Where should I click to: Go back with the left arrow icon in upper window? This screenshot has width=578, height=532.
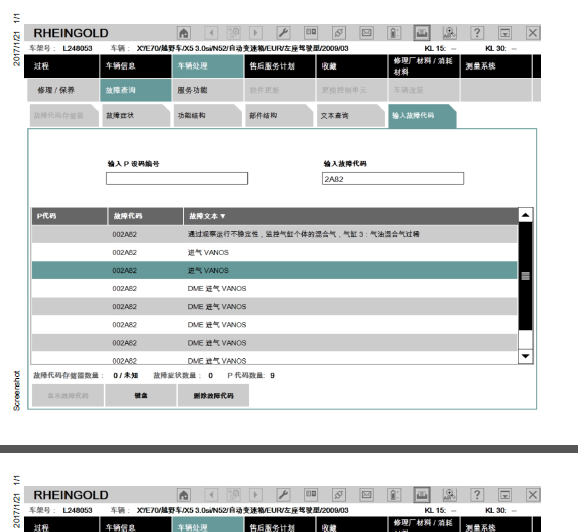[211, 33]
